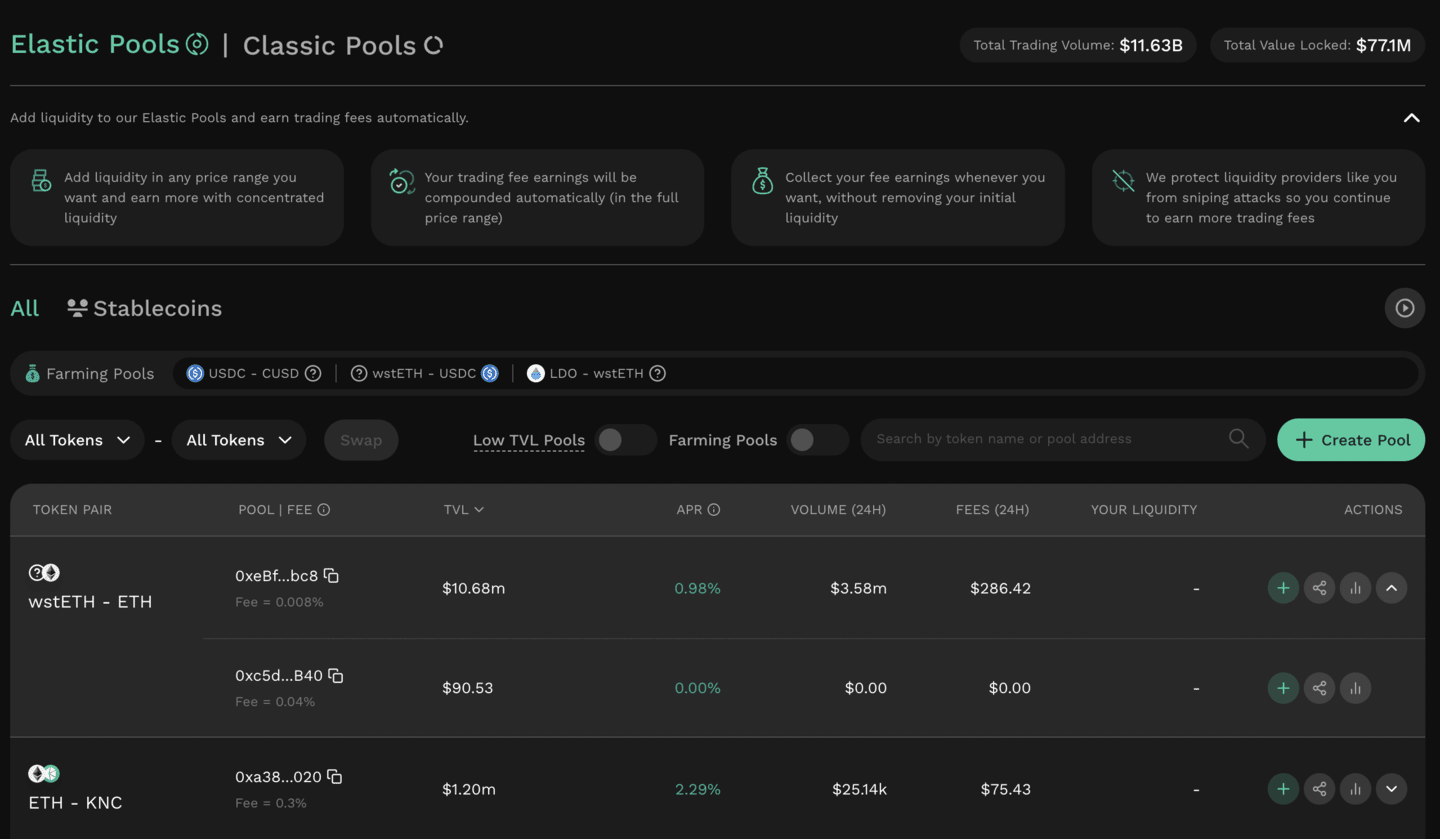Click the ETH - KNC token pair icons
Screen dimensions: 1440x839
pos(44,773)
